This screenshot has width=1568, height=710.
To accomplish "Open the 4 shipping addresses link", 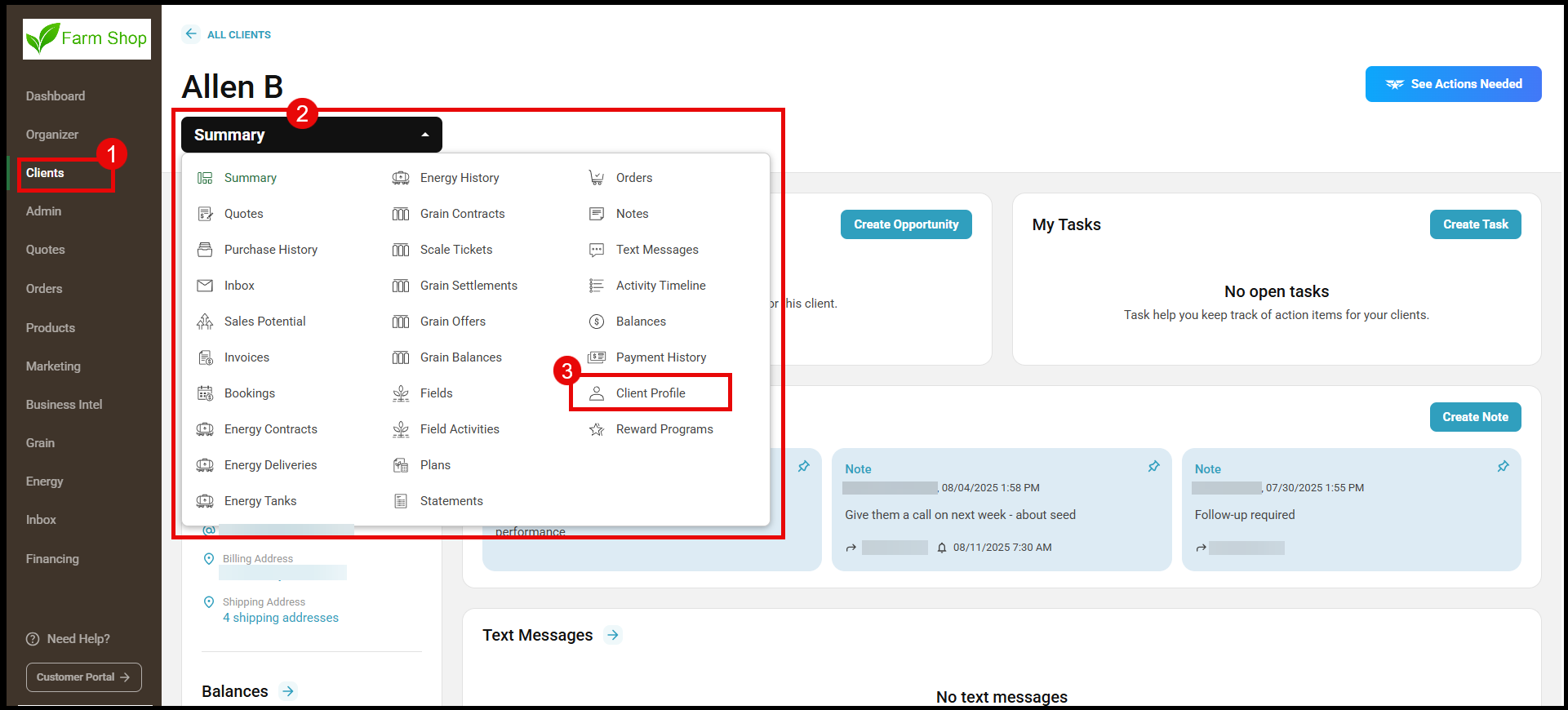I will point(281,618).
